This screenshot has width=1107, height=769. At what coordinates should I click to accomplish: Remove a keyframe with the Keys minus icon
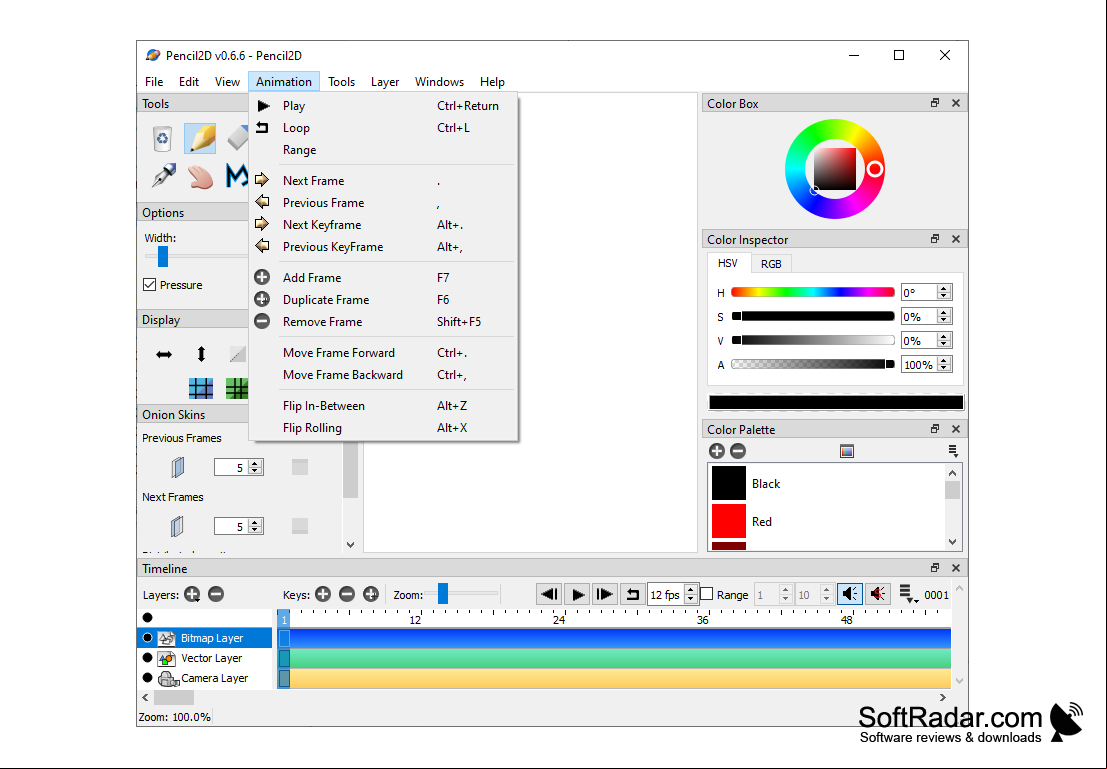tap(347, 595)
